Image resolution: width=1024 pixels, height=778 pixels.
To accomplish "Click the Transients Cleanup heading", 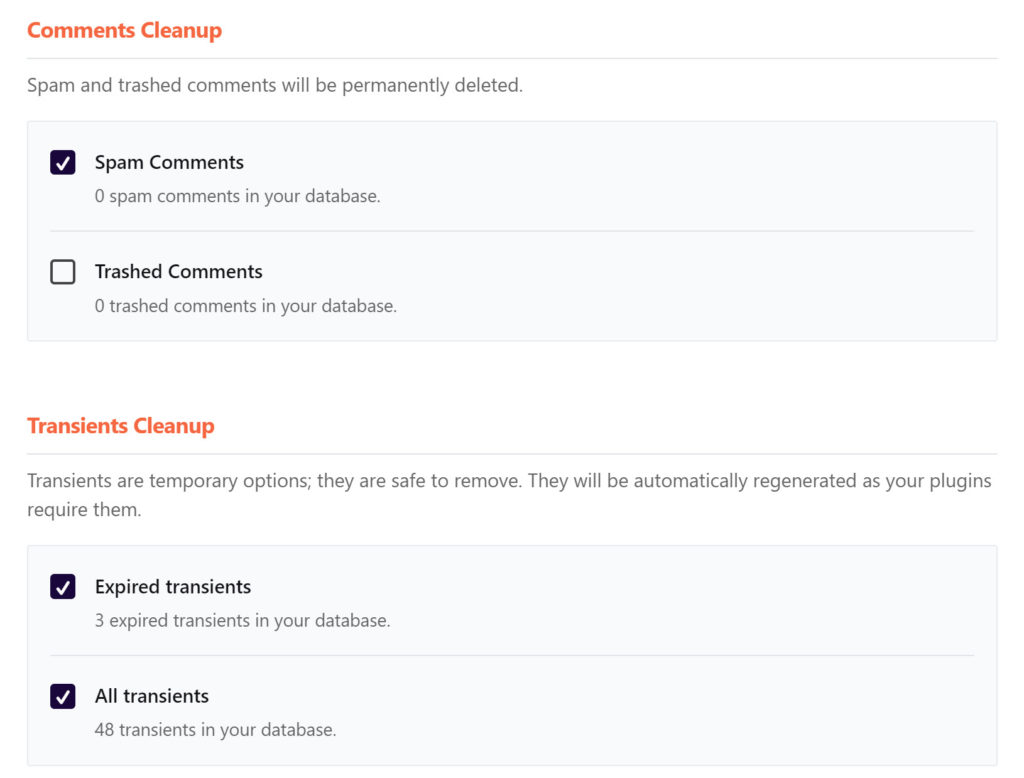I will [x=120, y=426].
